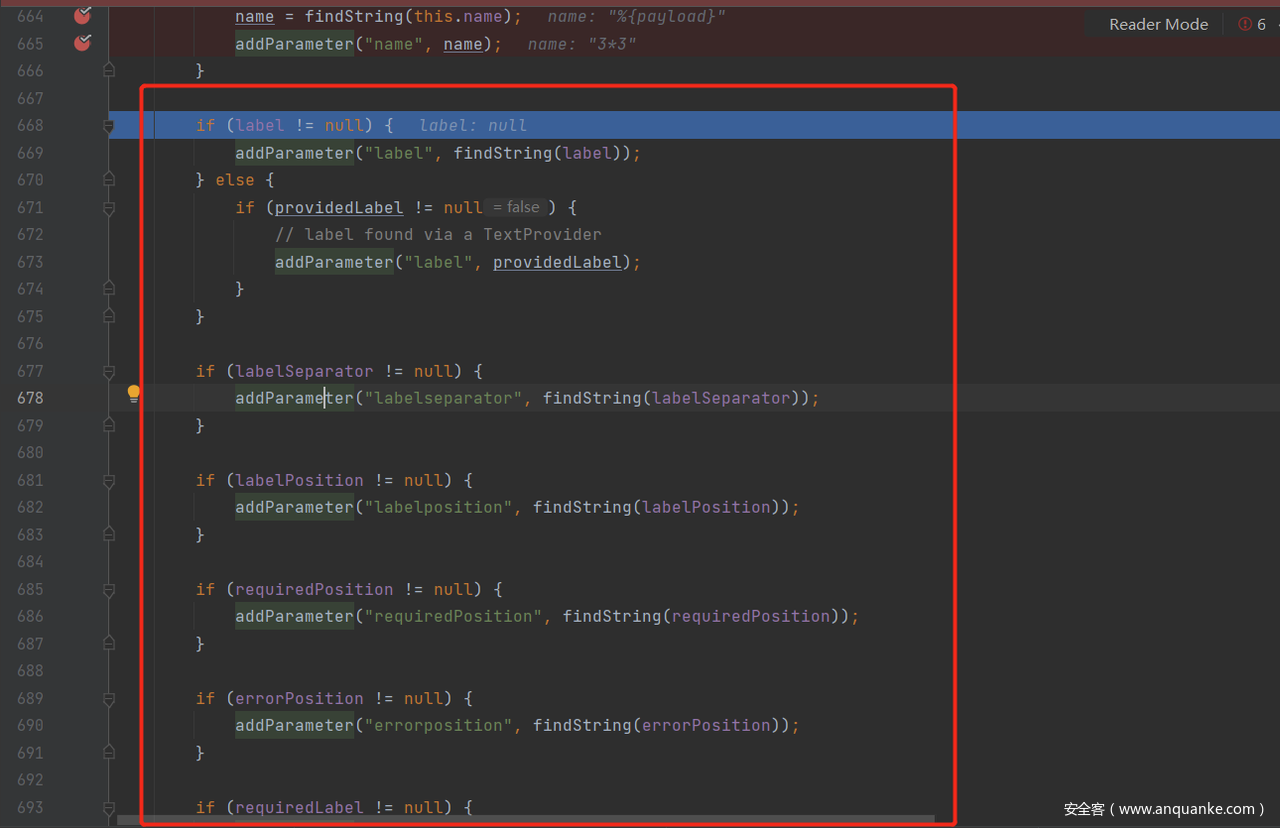This screenshot has width=1280, height=828.
Task: Click line number 680 in the gutter
Action: coord(30,452)
